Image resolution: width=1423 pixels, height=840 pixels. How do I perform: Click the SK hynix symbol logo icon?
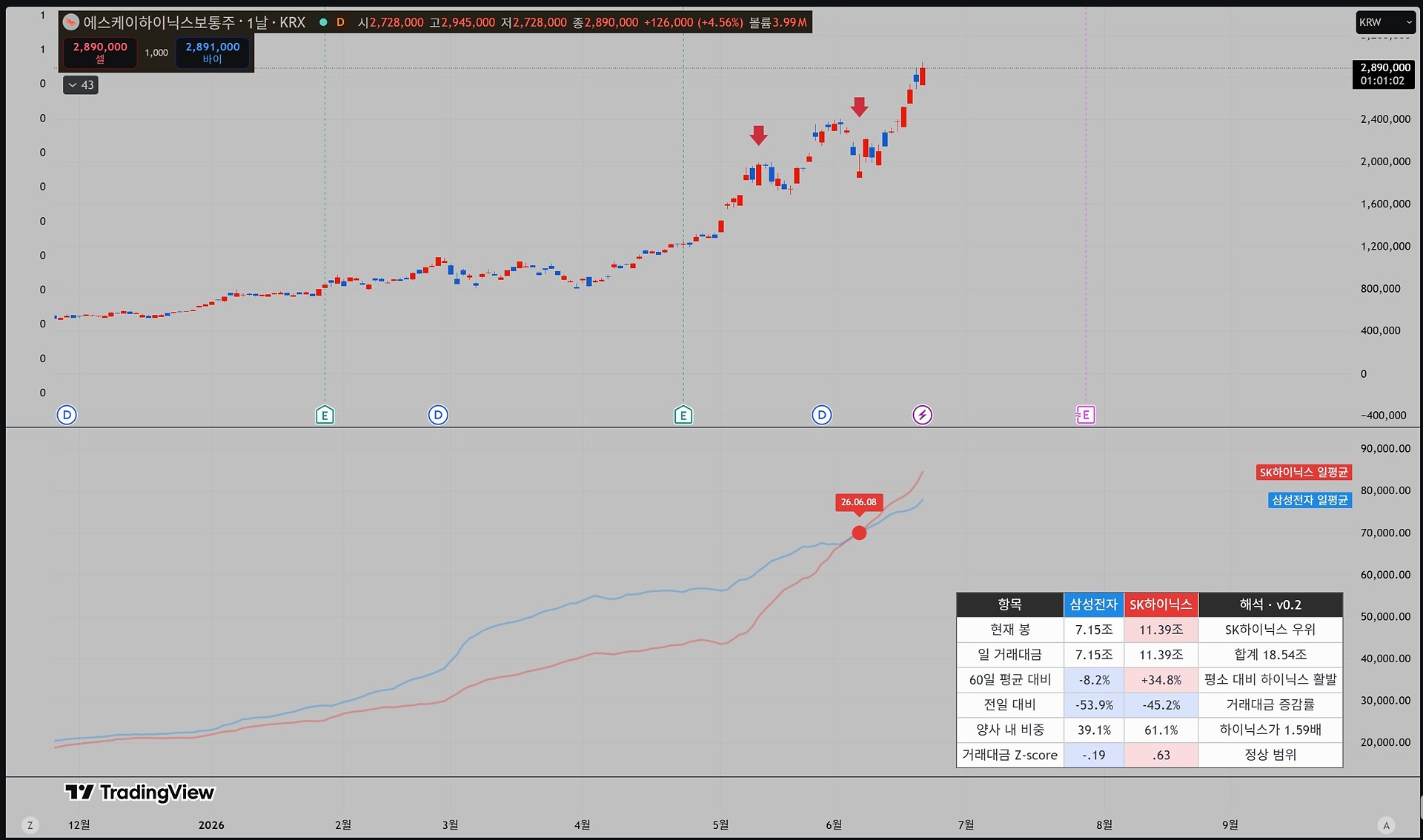[x=71, y=22]
